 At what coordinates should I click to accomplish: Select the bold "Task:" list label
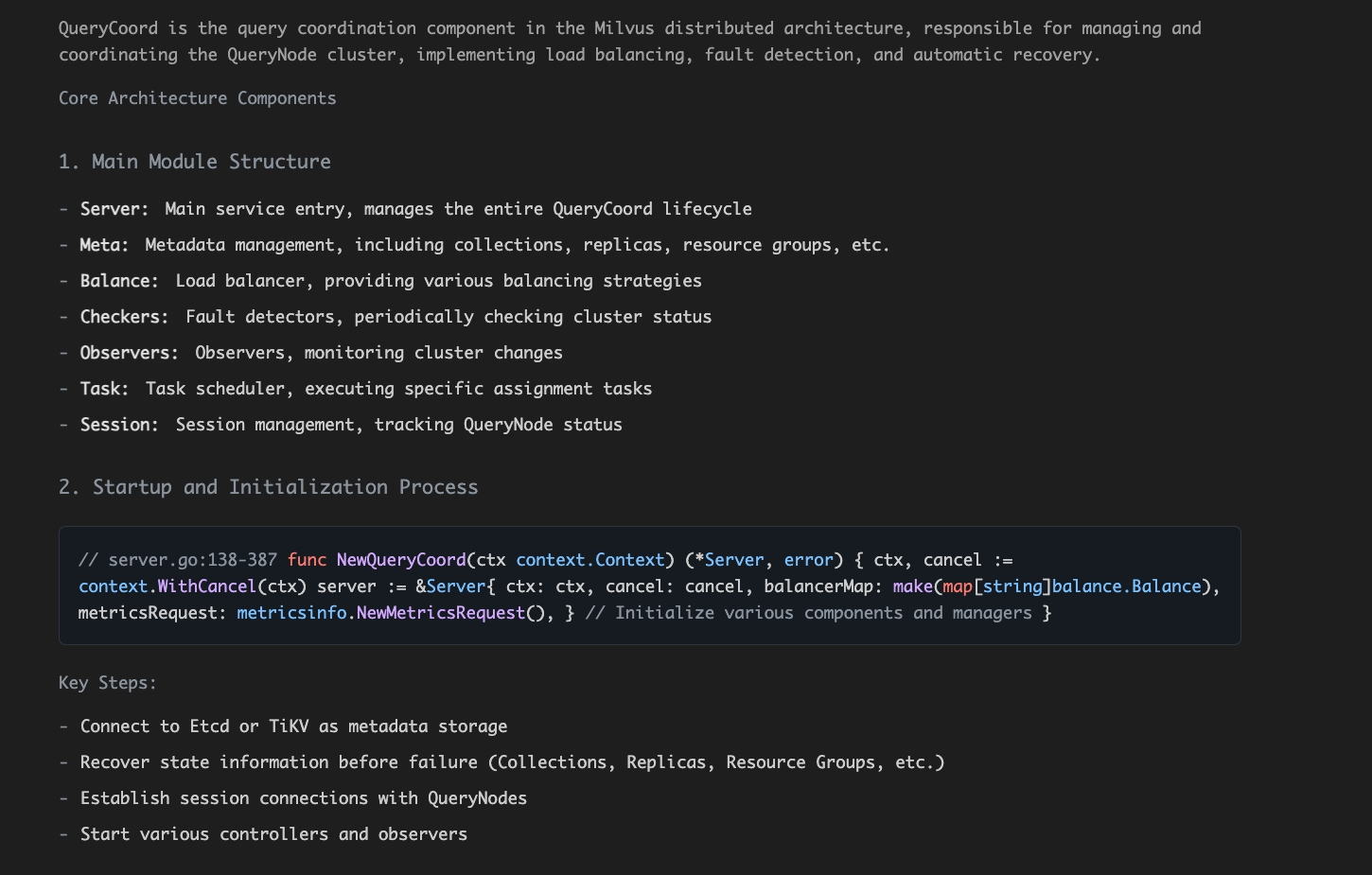click(x=104, y=389)
